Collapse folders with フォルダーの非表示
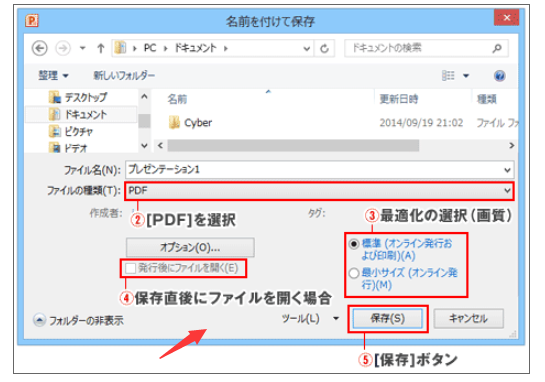This screenshot has width=545, height=382. pyautogui.click(x=79, y=320)
